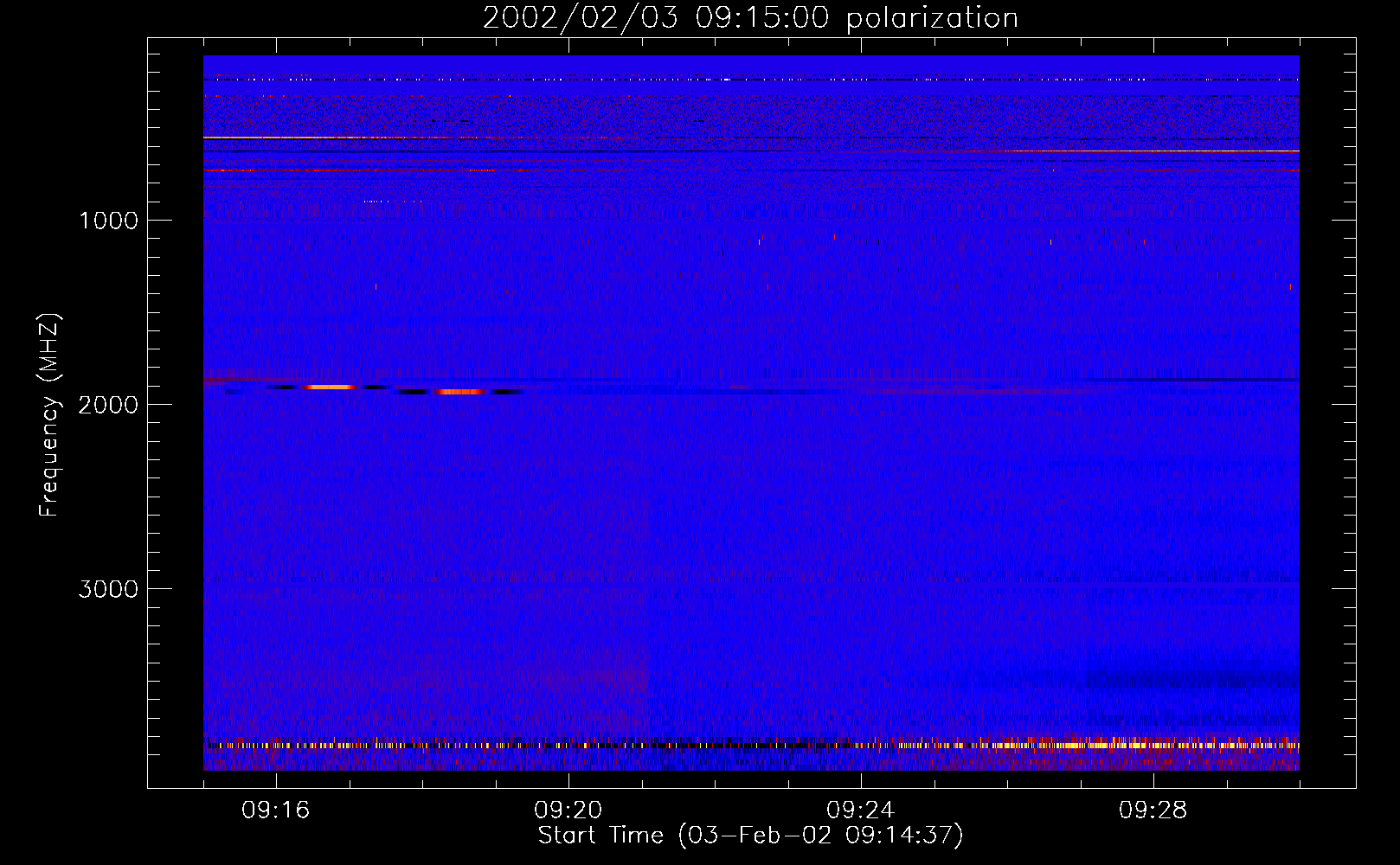Image resolution: width=1400 pixels, height=865 pixels.
Task: Click the plot title '2002/02/03 09:15:00 polarization'
Action: [750, 18]
